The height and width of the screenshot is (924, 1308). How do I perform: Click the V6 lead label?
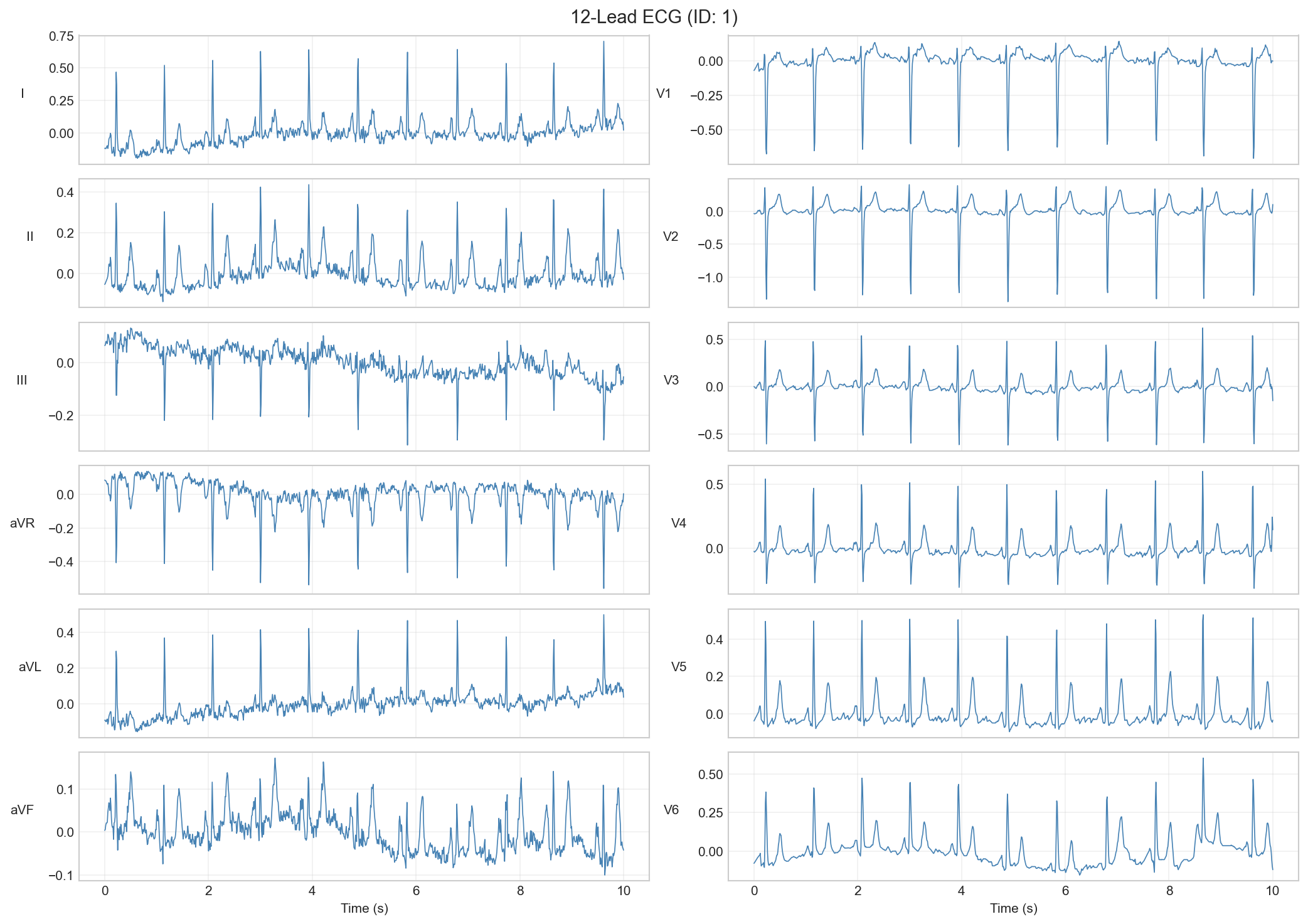pos(671,810)
